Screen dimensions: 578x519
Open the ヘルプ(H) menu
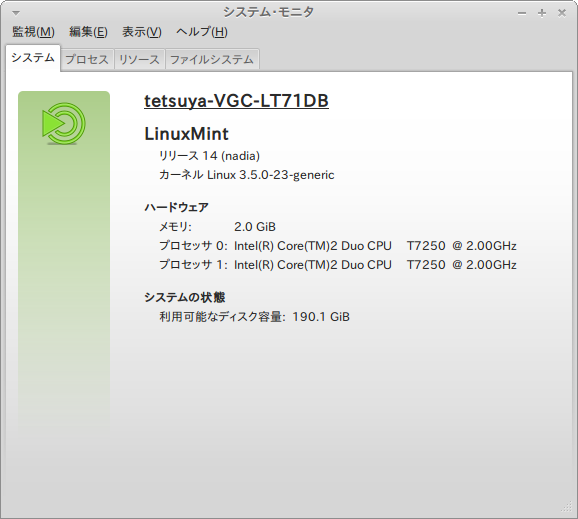(x=202, y=32)
